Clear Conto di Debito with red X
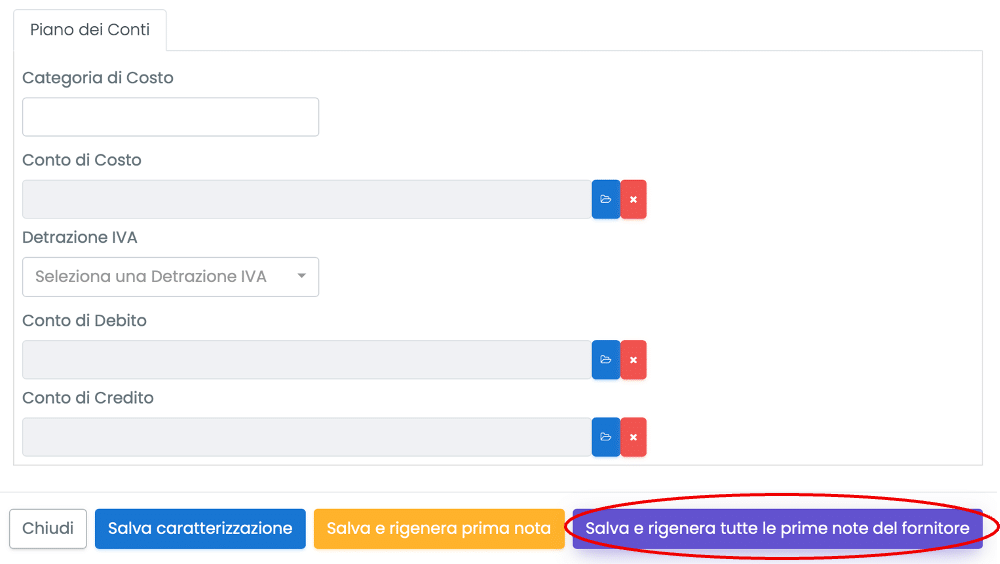 633,360
